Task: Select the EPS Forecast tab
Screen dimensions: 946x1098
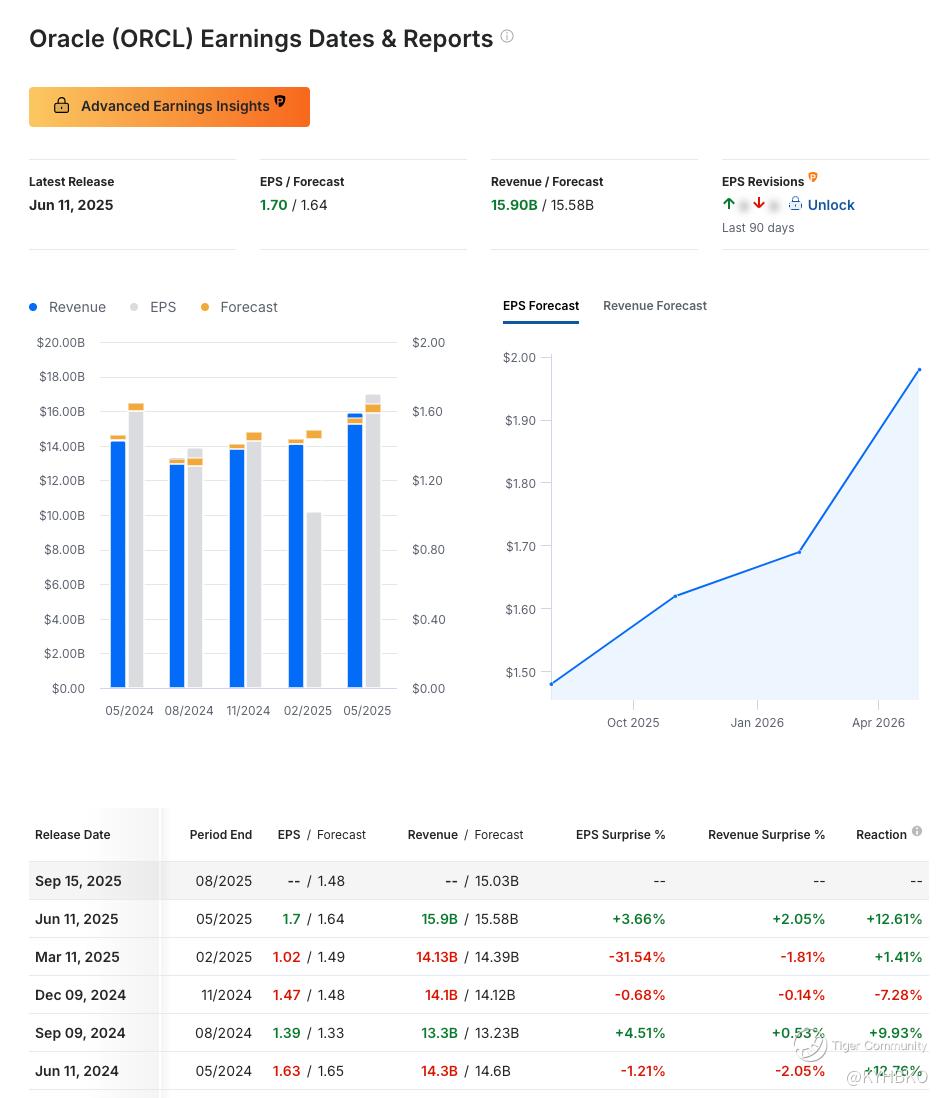Action: tap(541, 306)
